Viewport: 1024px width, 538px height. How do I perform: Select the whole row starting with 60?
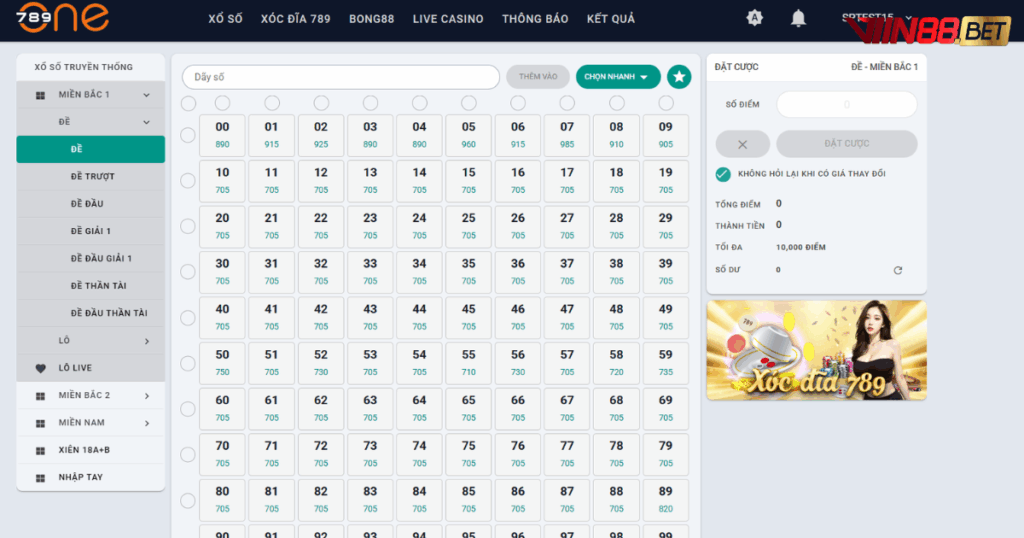(x=188, y=409)
